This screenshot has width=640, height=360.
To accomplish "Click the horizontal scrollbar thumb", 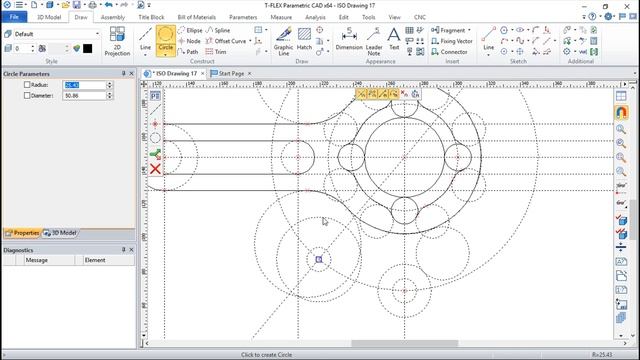I will tap(404, 343).
